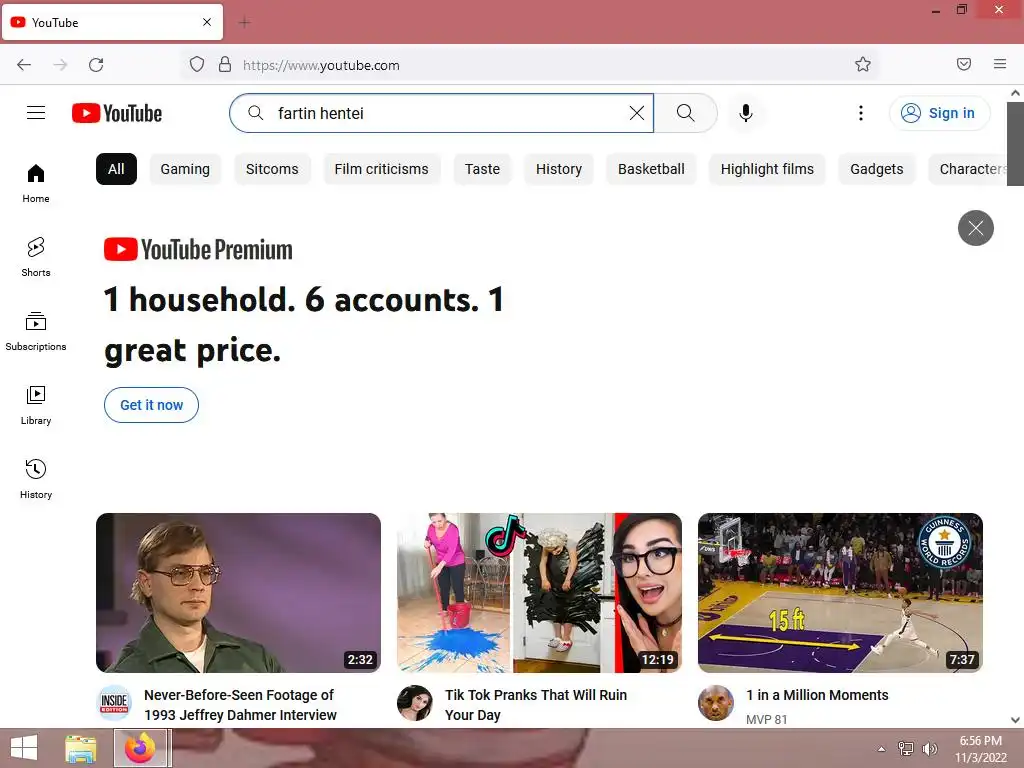Select the History filter chip

559,169
